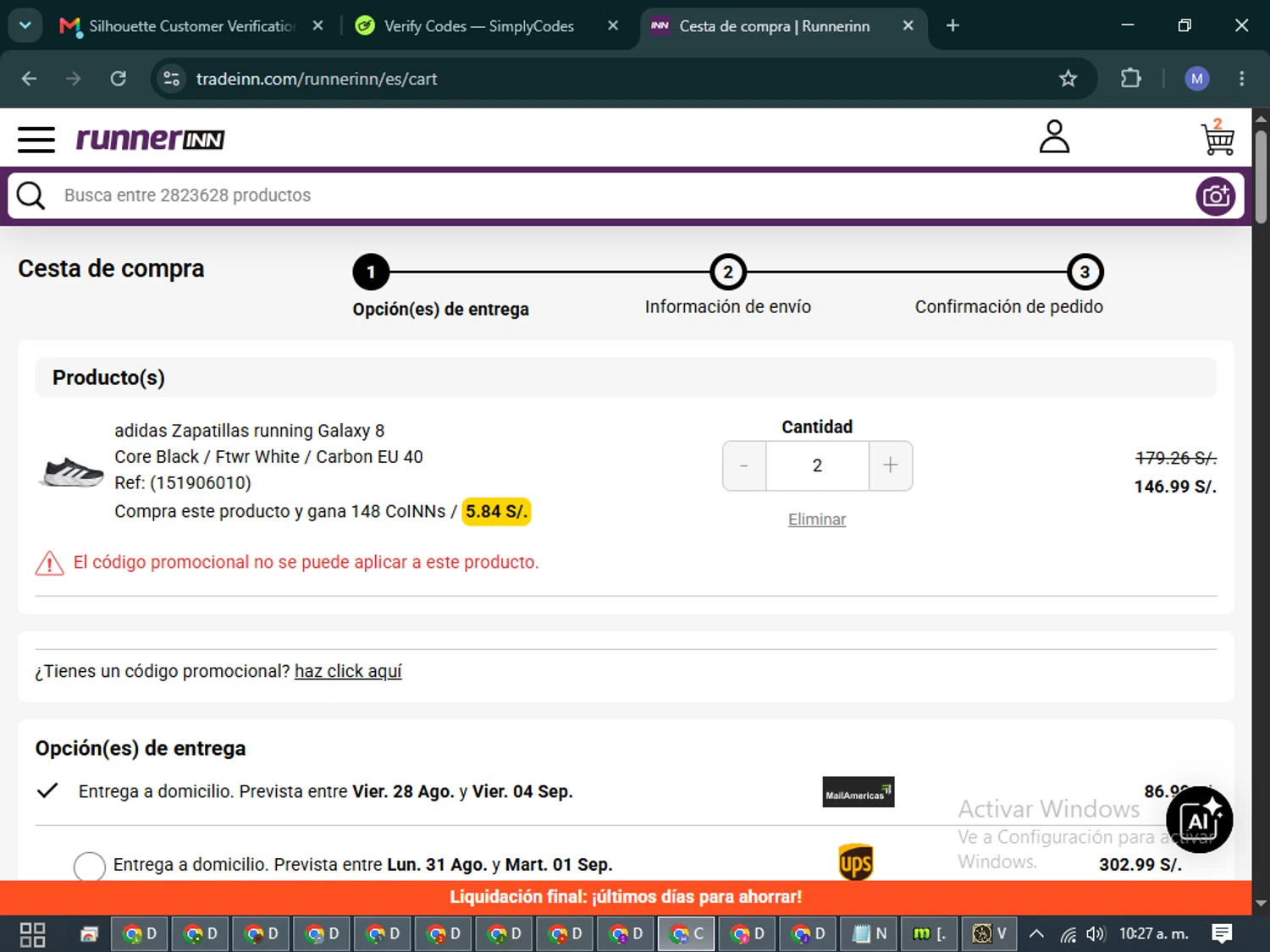Select the checked MailAmericas delivery option
This screenshot has width=1270, height=952.
point(47,791)
